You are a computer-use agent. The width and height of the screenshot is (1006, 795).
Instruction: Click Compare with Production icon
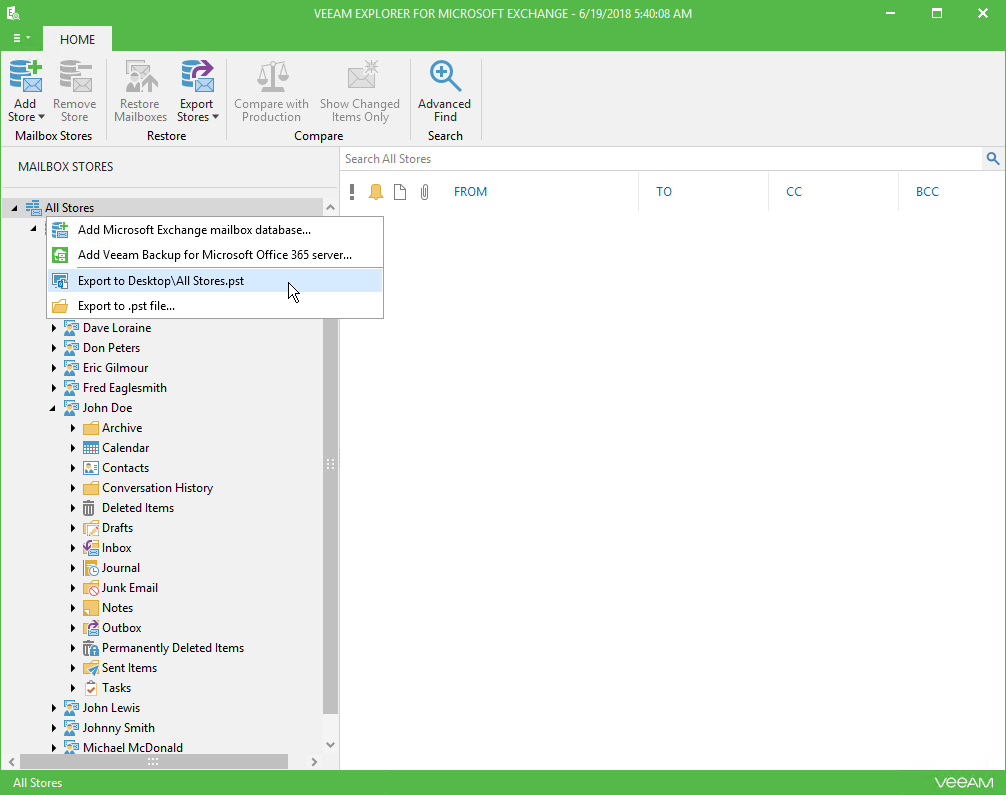272,76
